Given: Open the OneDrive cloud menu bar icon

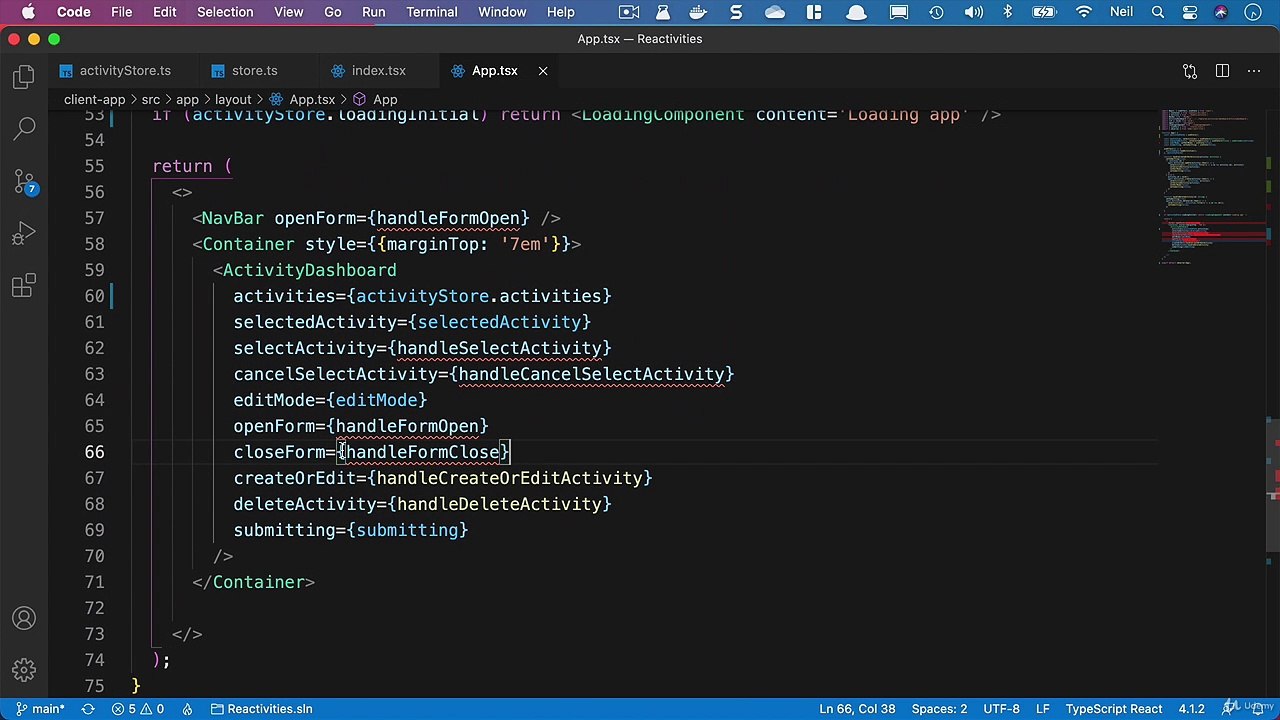Looking at the screenshot, I should point(775,12).
